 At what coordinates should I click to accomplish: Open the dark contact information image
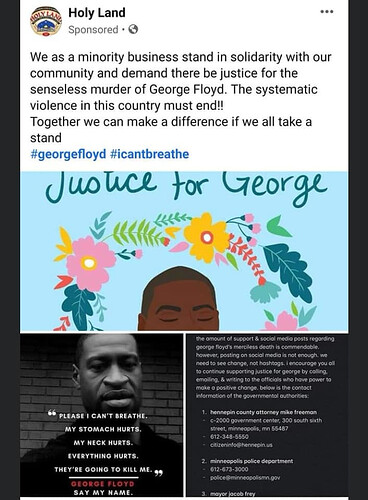(267, 415)
